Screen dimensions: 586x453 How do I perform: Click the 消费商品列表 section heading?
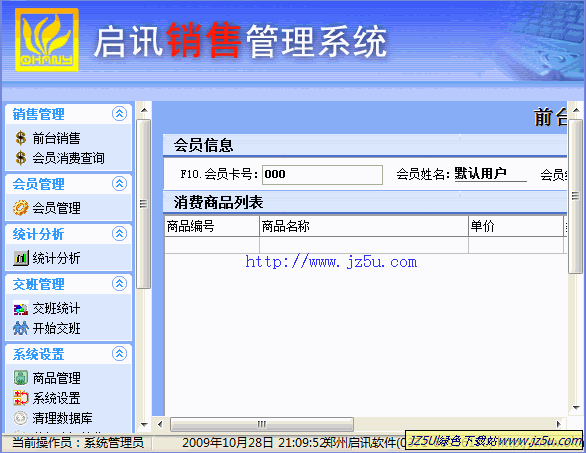click(x=219, y=203)
